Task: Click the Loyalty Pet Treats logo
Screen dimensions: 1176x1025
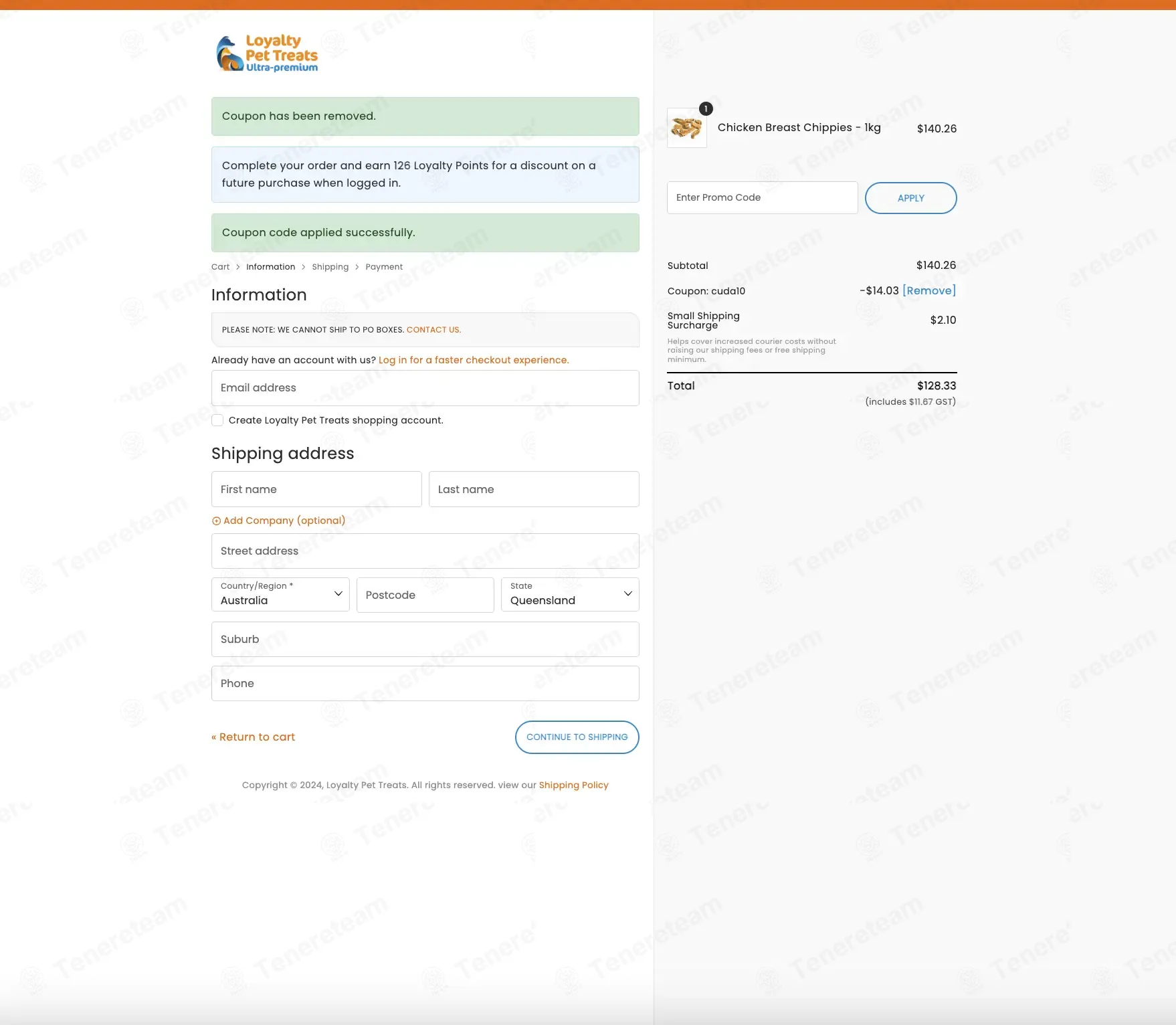Action: (x=267, y=54)
